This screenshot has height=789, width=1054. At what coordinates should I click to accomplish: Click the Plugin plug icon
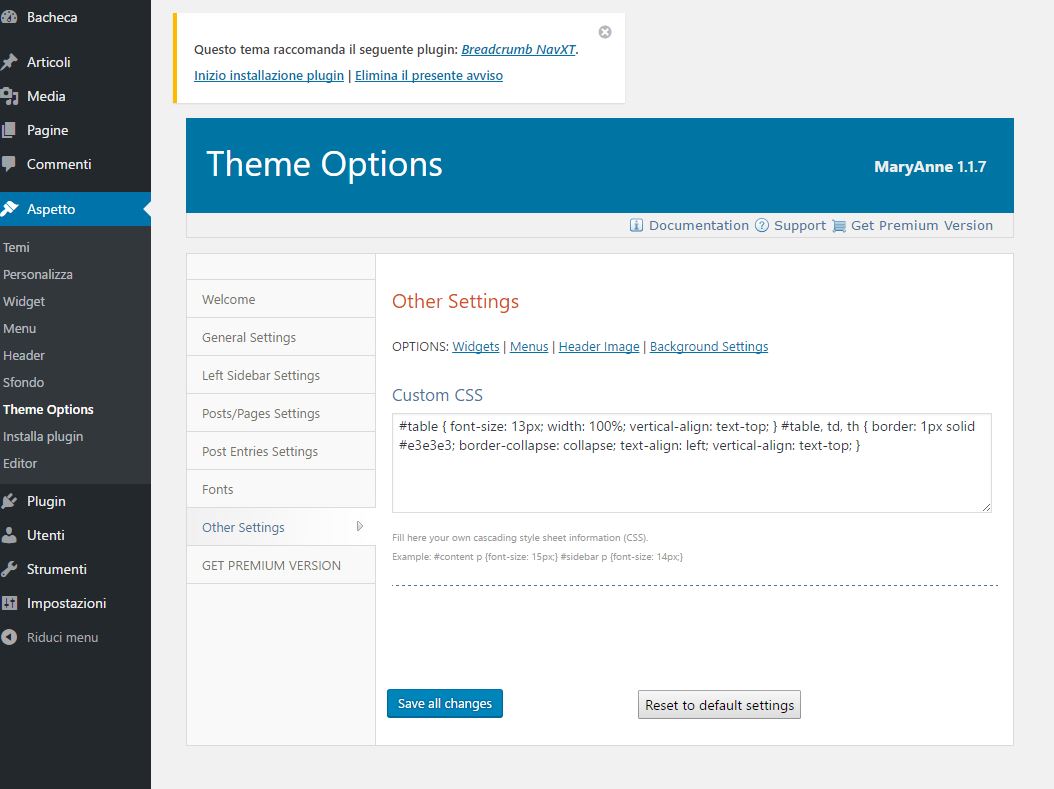9,501
